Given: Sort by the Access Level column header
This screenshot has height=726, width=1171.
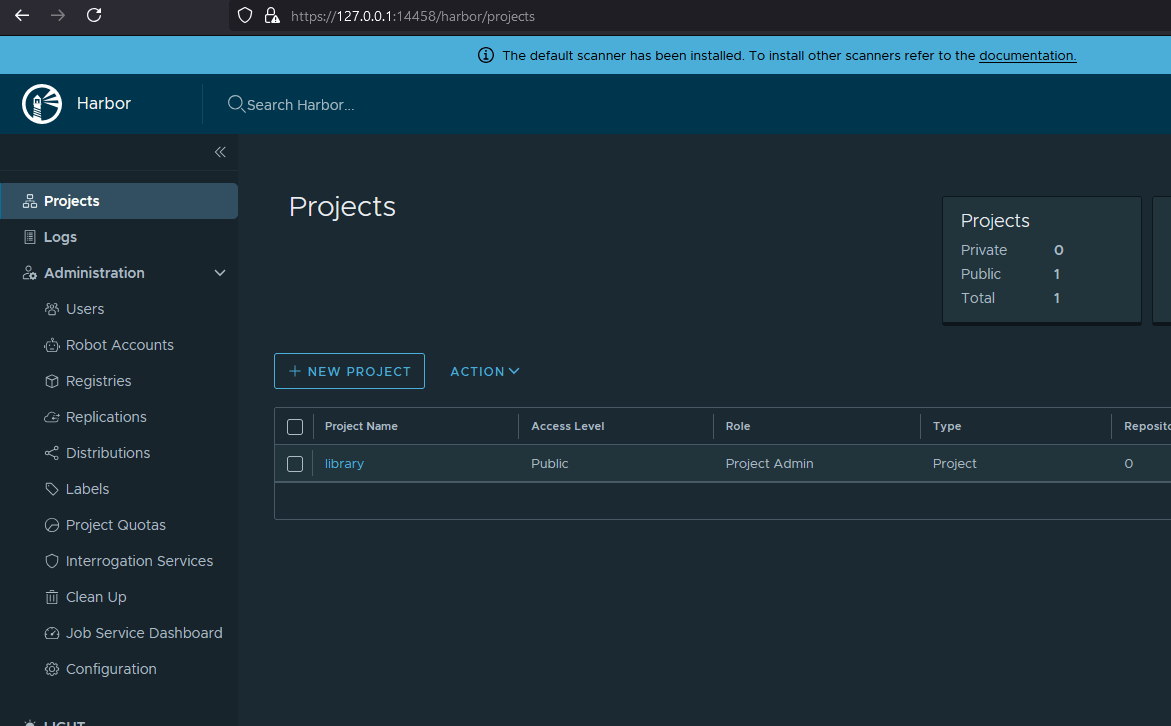Looking at the screenshot, I should click(568, 426).
